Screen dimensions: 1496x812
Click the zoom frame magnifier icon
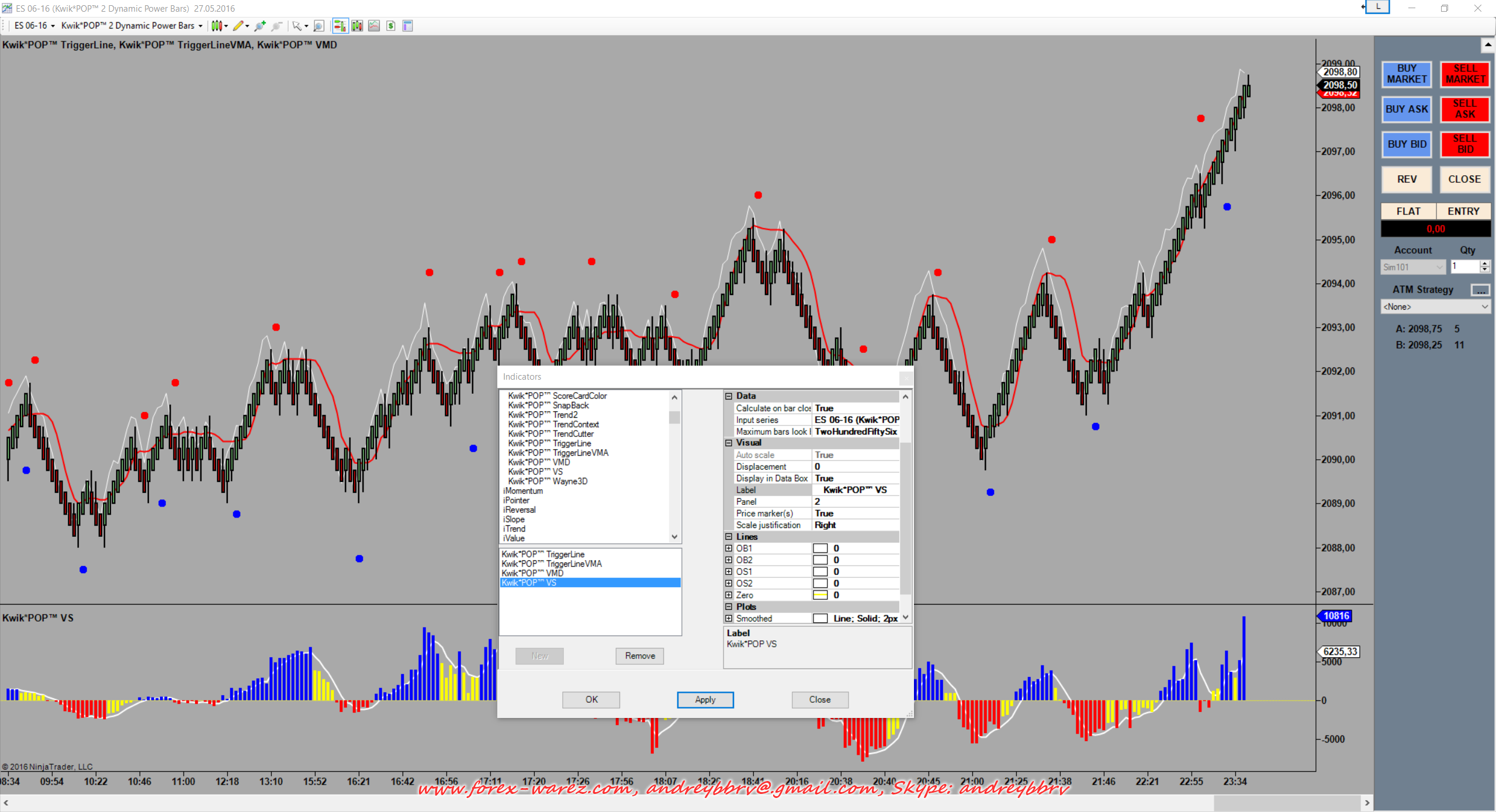point(318,26)
